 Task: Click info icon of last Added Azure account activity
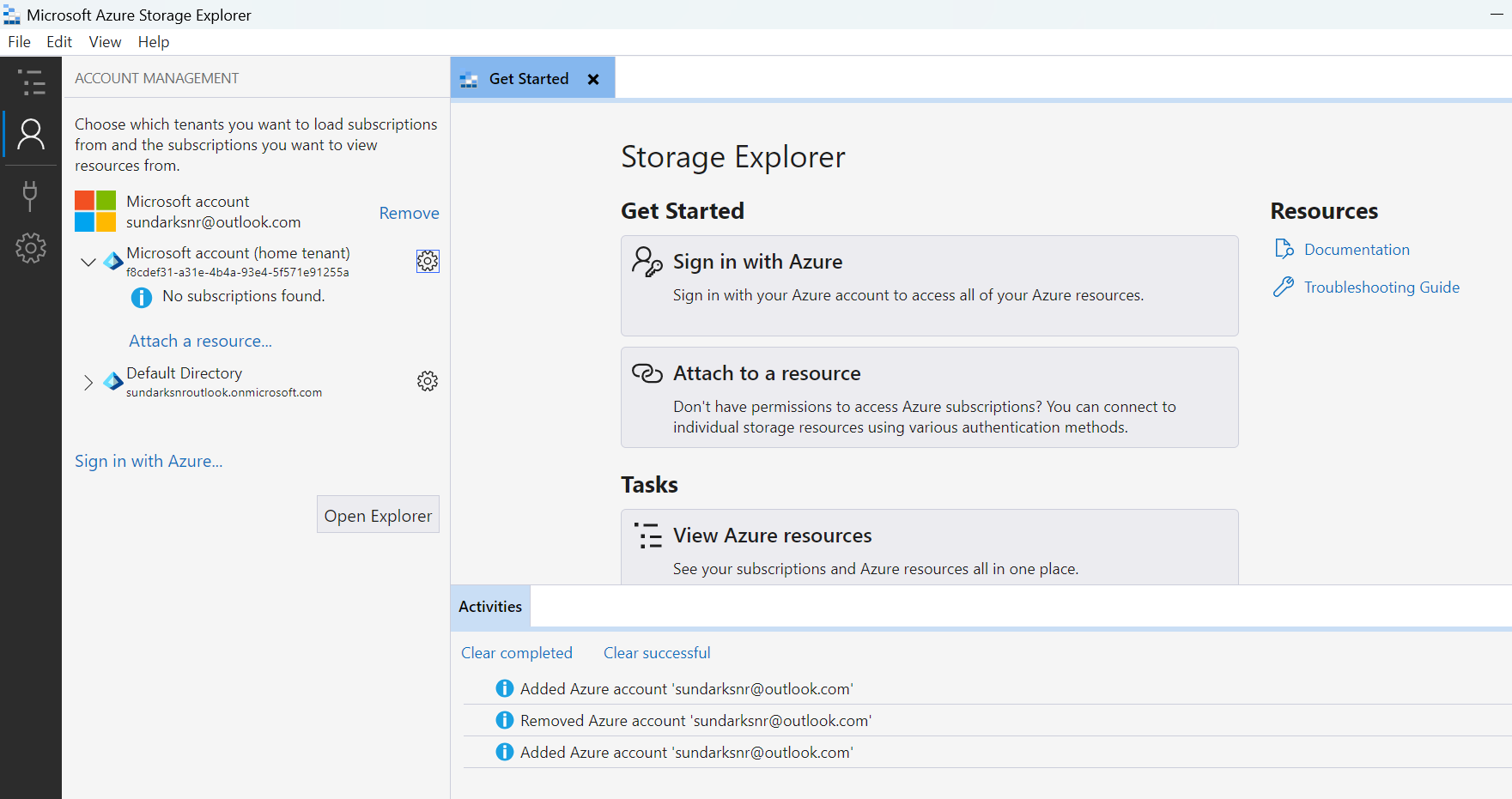pos(505,752)
